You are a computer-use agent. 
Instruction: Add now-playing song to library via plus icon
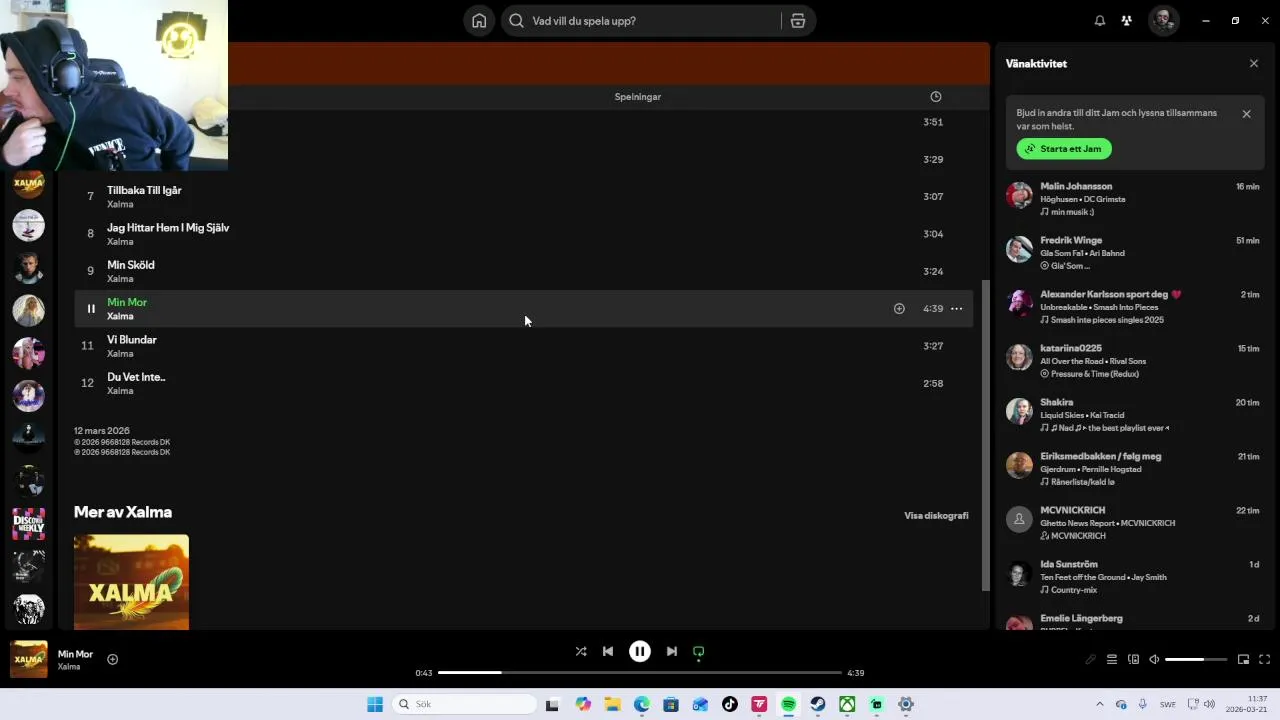(113, 659)
